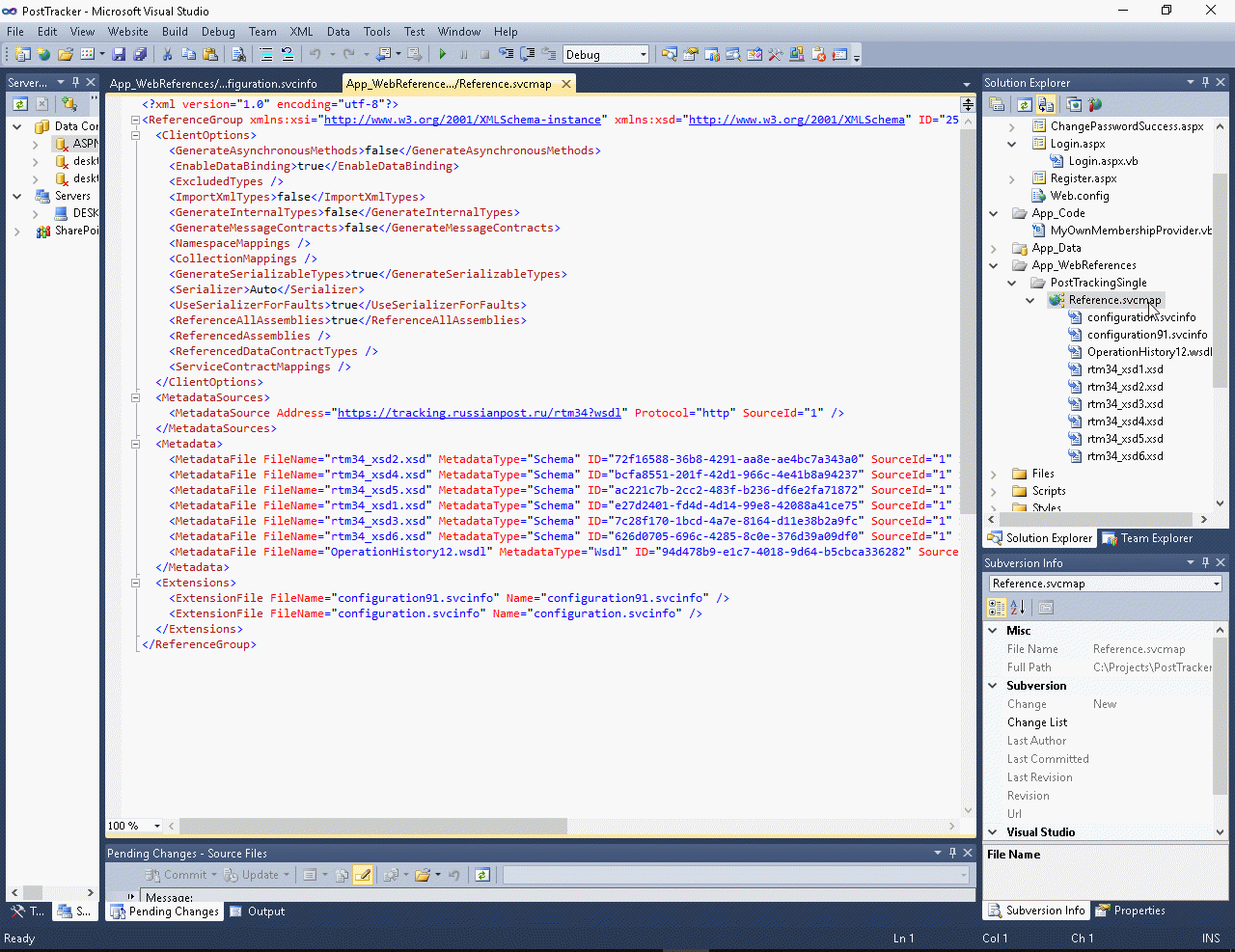The height and width of the screenshot is (952, 1235).
Task: Open the russianpost rtm34 wsdl link
Action: [479, 413]
